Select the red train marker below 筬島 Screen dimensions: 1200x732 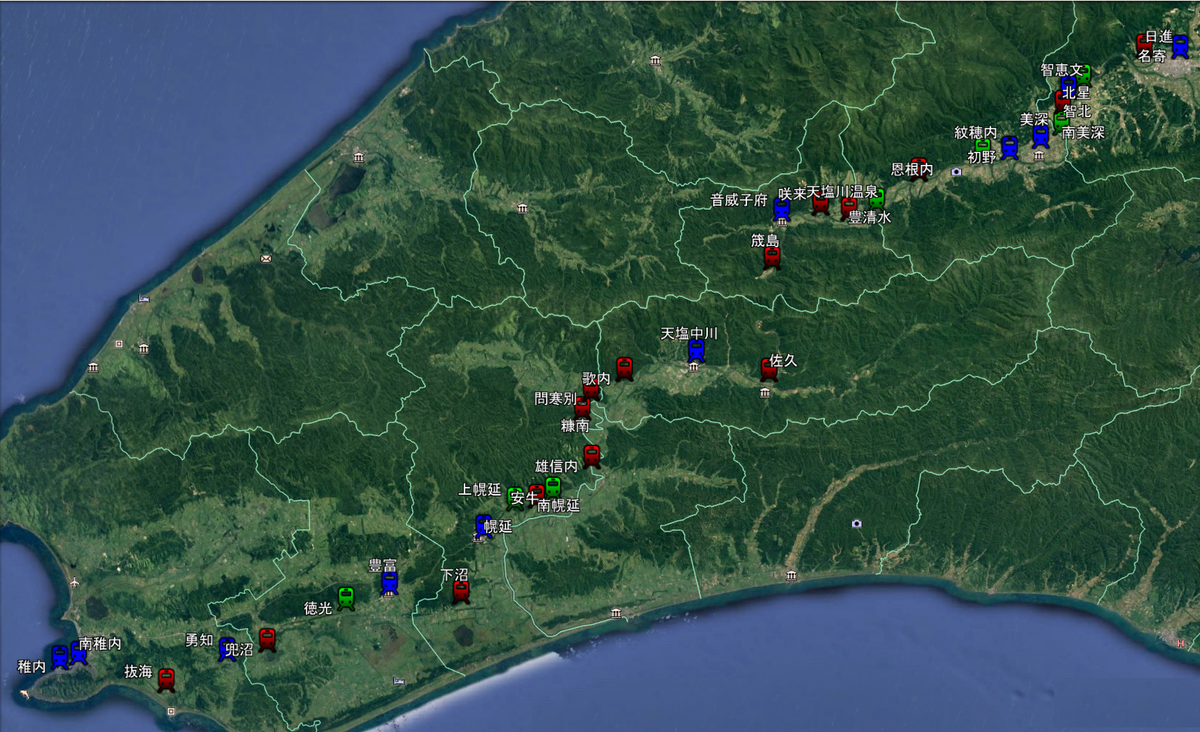772,258
